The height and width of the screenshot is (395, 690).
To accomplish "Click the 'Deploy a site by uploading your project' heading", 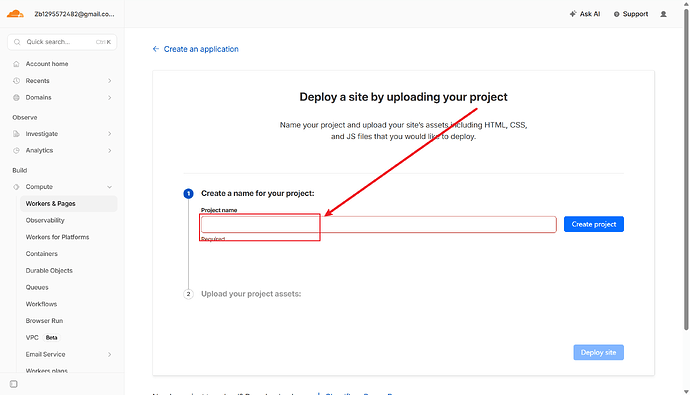I will coord(404,97).
